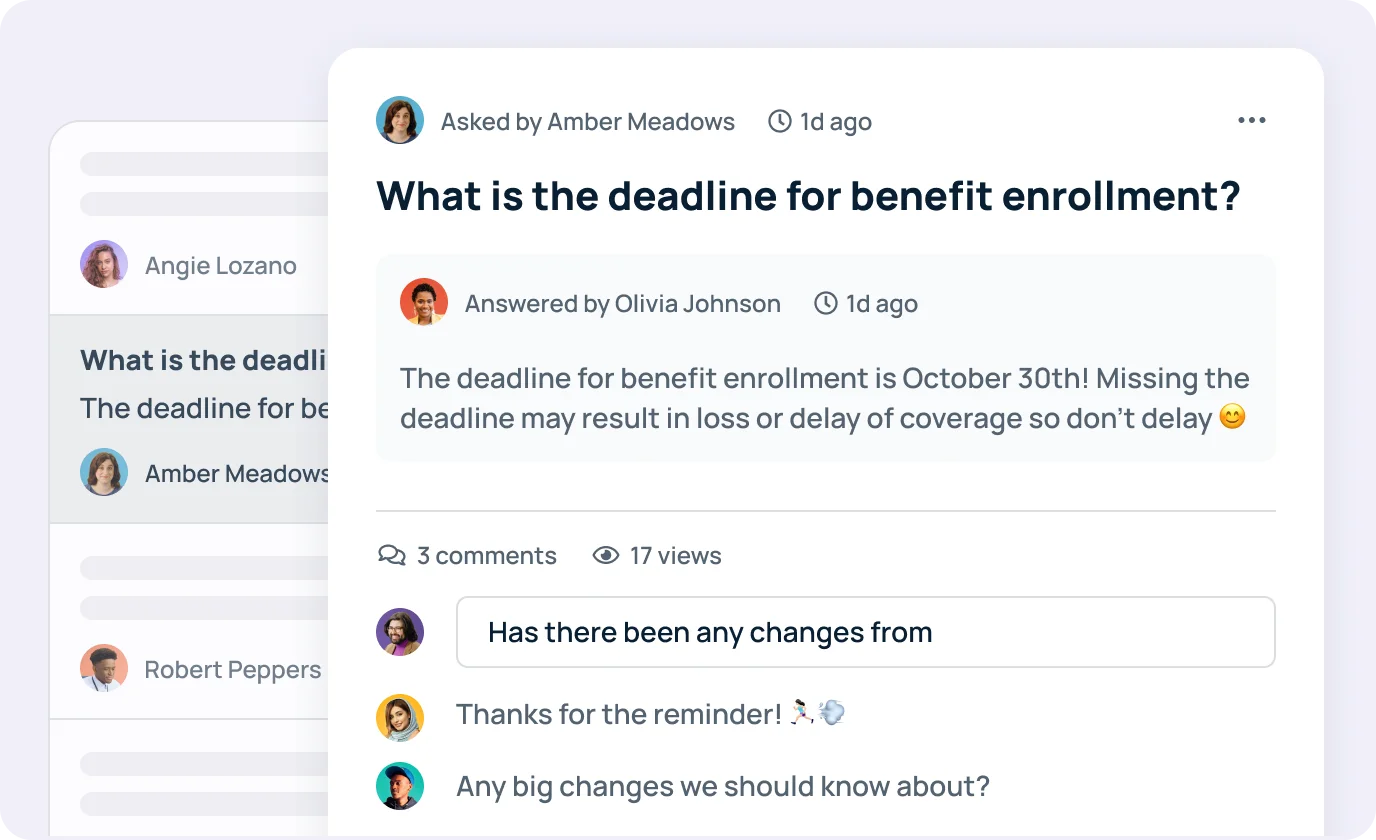
Task: Click the eye icon next to views count
Action: (x=606, y=555)
